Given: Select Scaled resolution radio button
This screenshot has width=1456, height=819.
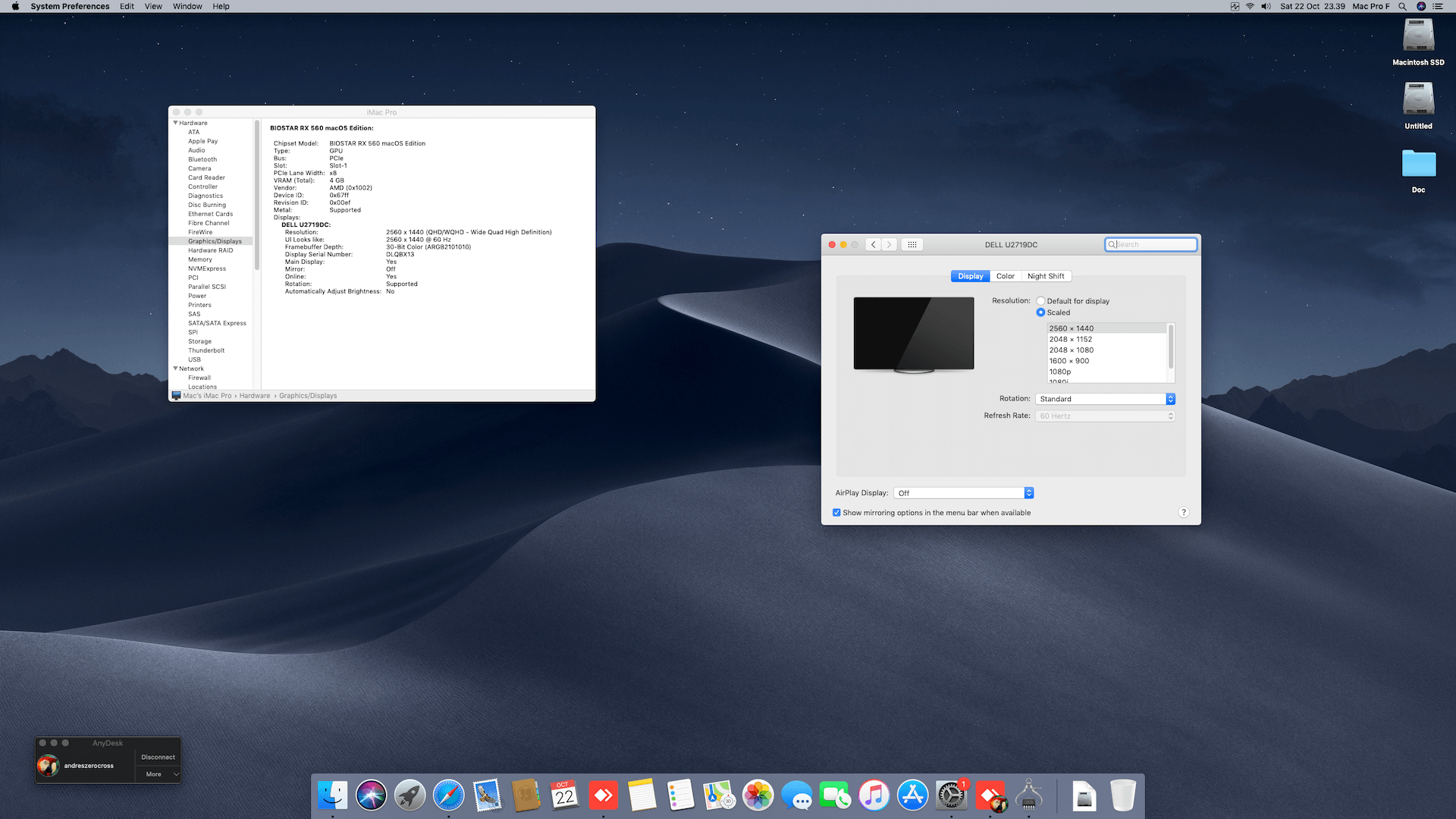Looking at the screenshot, I should pyautogui.click(x=1041, y=312).
